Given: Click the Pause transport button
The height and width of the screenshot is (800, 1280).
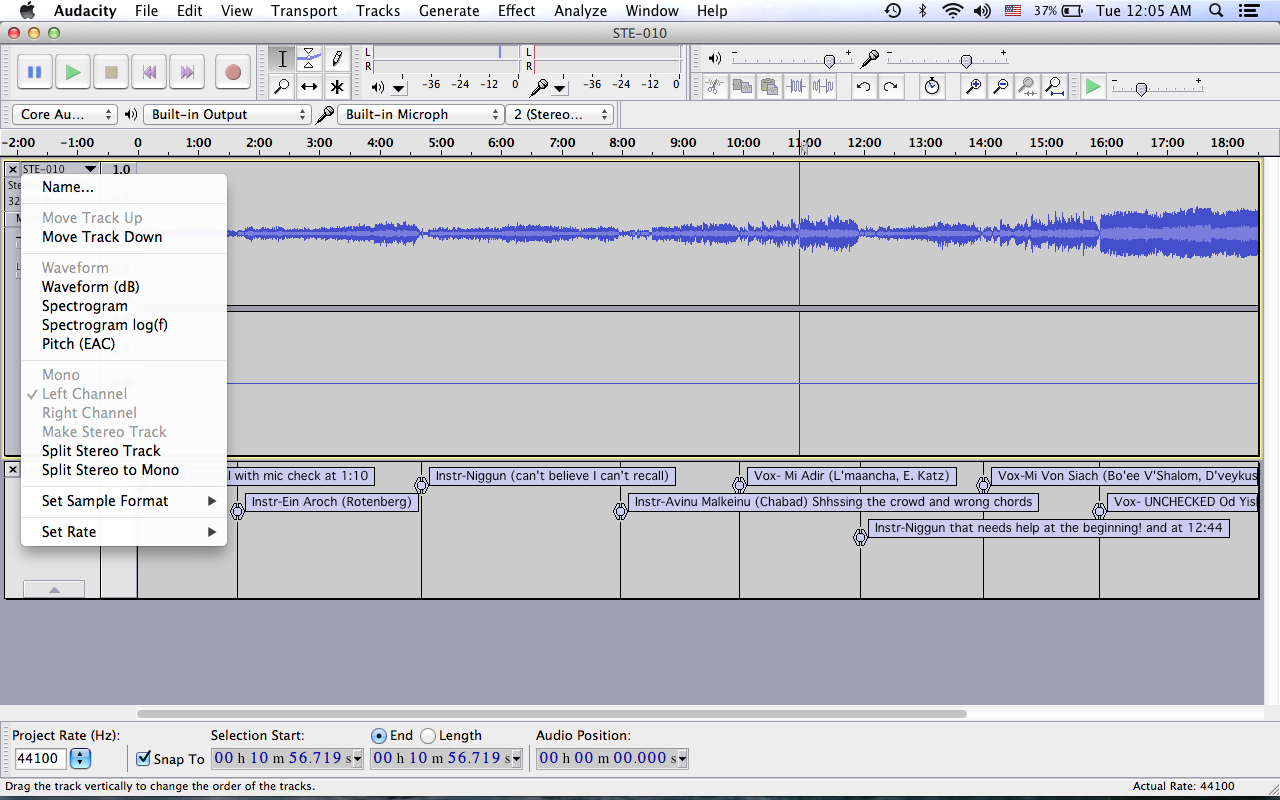Looking at the screenshot, I should coord(34,72).
